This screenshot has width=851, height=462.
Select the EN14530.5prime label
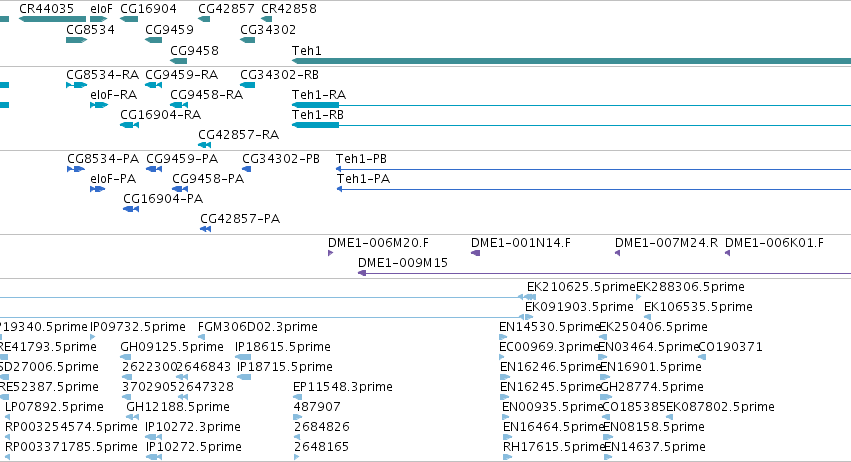pyautogui.click(x=549, y=327)
